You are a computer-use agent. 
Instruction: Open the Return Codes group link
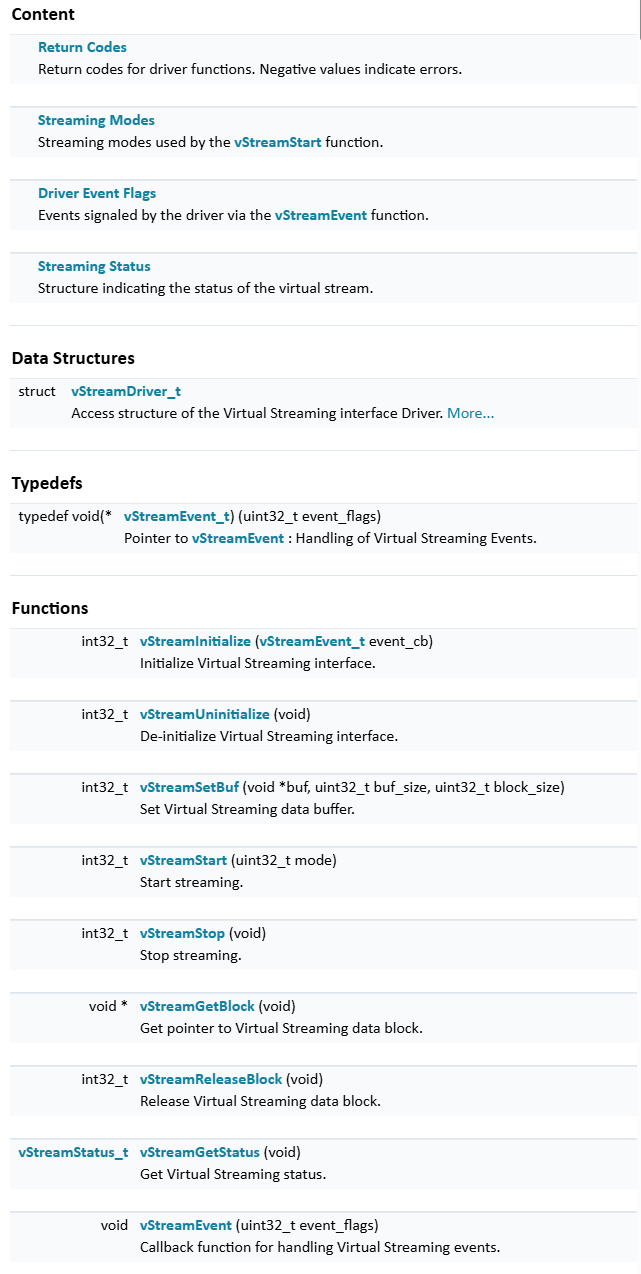[82, 47]
